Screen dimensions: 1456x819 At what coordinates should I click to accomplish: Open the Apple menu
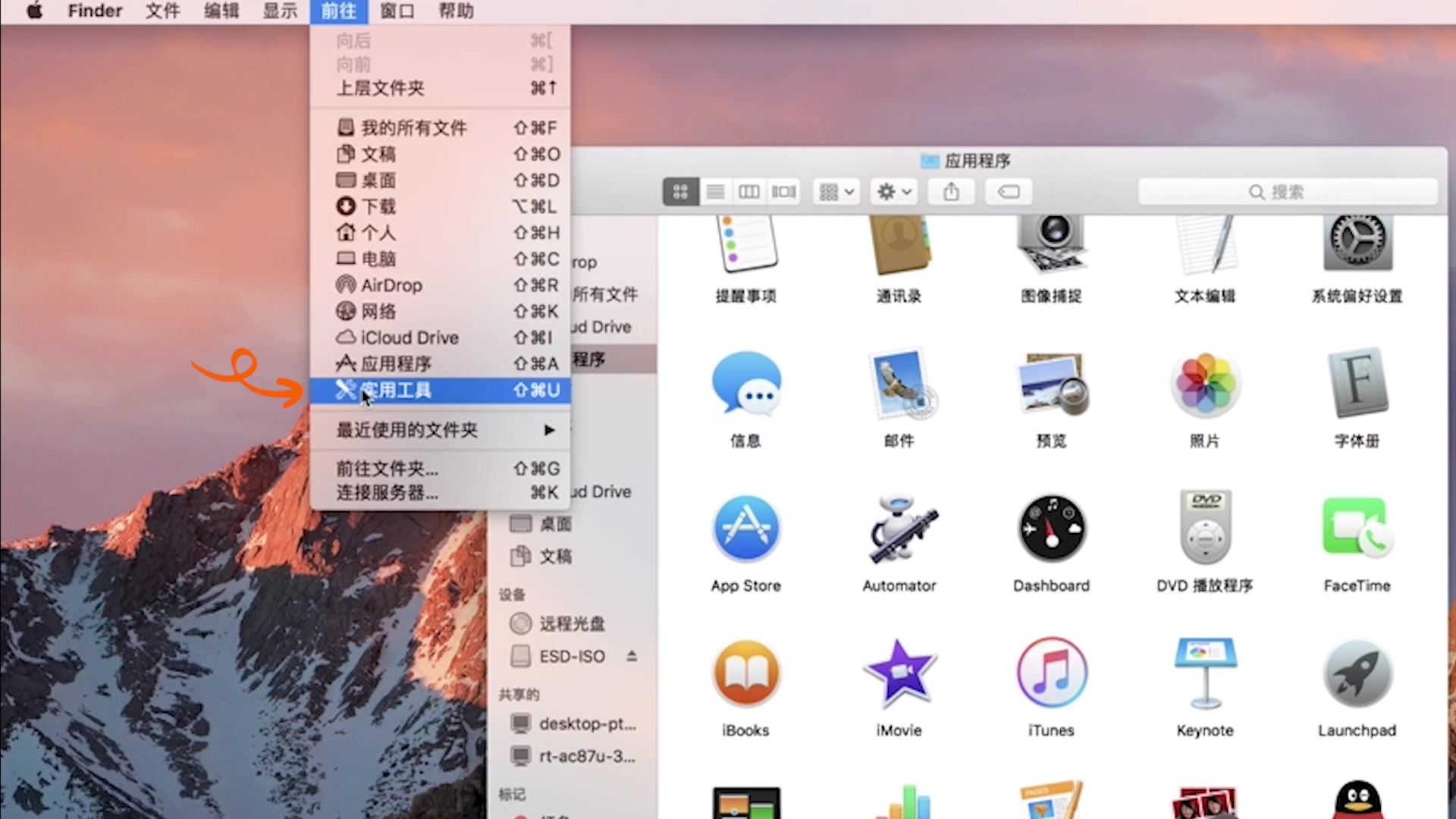pos(34,11)
